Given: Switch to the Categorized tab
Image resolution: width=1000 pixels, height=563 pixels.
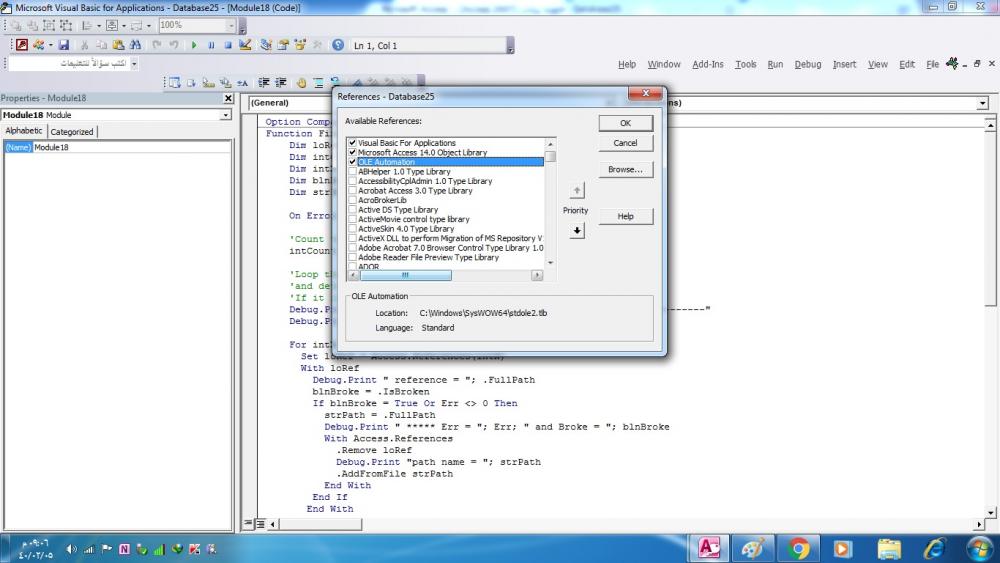Looking at the screenshot, I should (72, 131).
